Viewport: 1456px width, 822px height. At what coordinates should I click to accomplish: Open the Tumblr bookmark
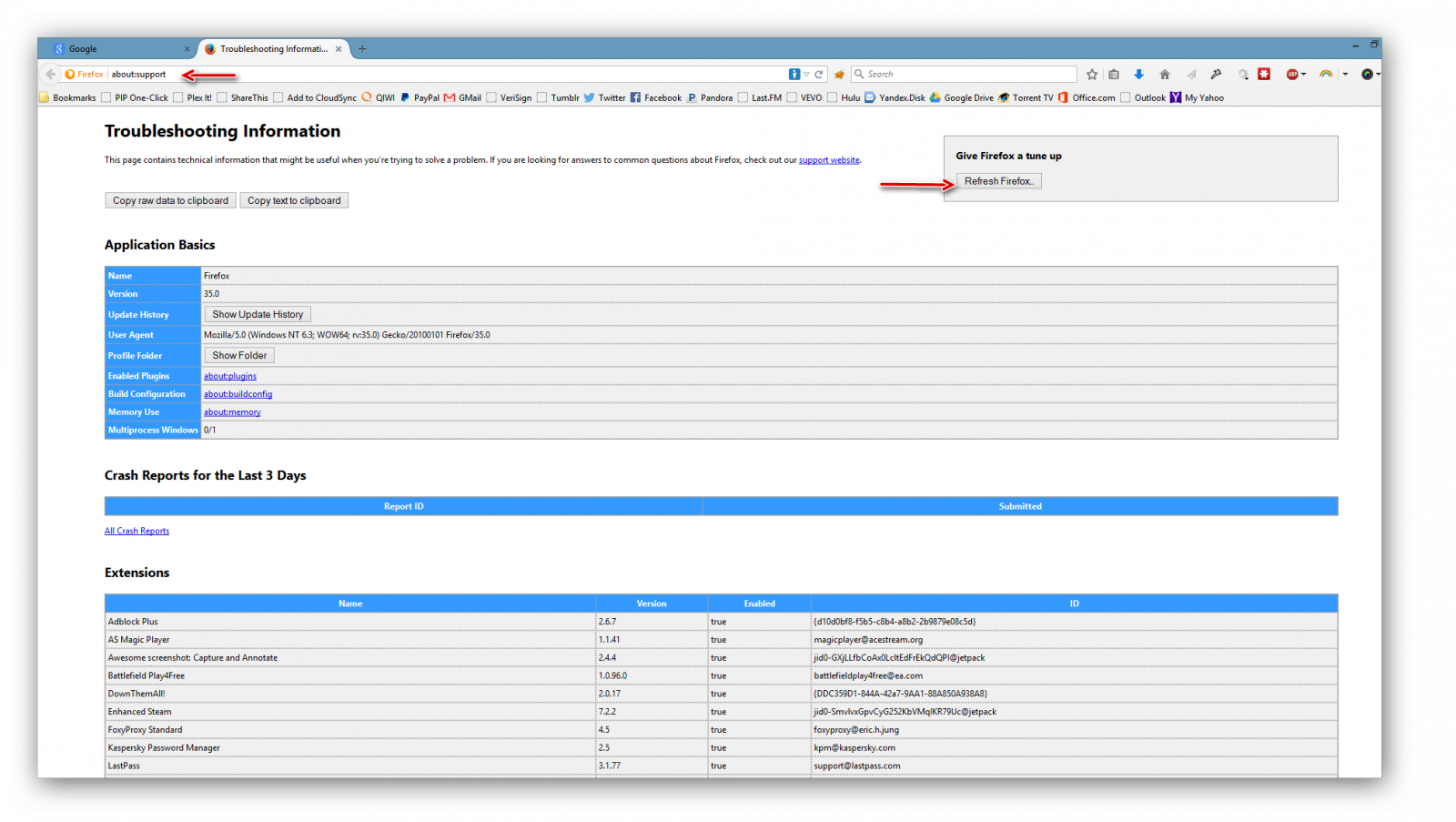558,98
